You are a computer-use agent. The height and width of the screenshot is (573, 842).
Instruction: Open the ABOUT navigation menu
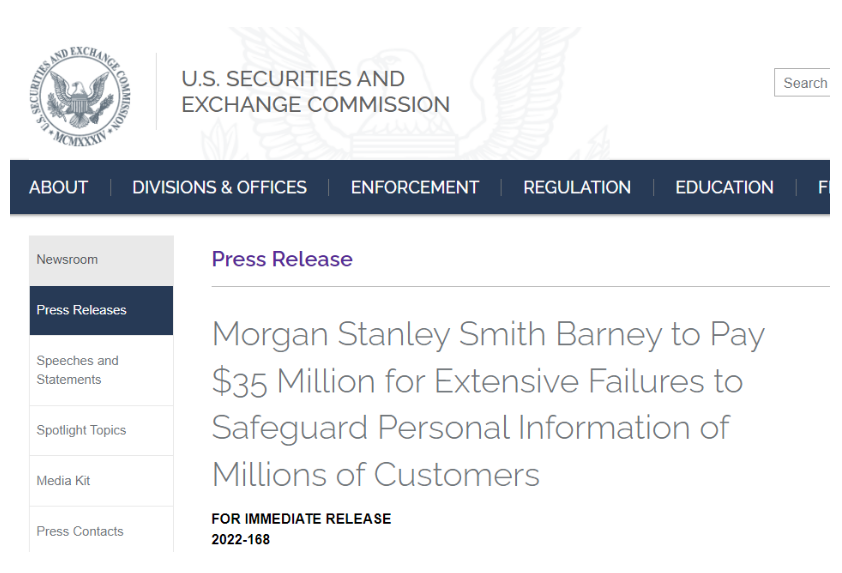pyautogui.click(x=59, y=187)
